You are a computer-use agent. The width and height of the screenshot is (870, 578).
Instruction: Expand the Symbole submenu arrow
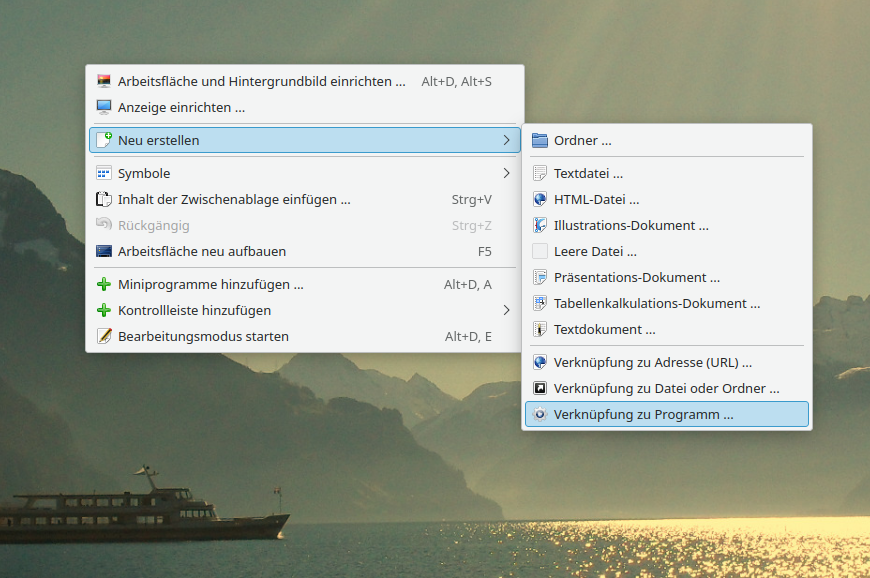(x=506, y=173)
